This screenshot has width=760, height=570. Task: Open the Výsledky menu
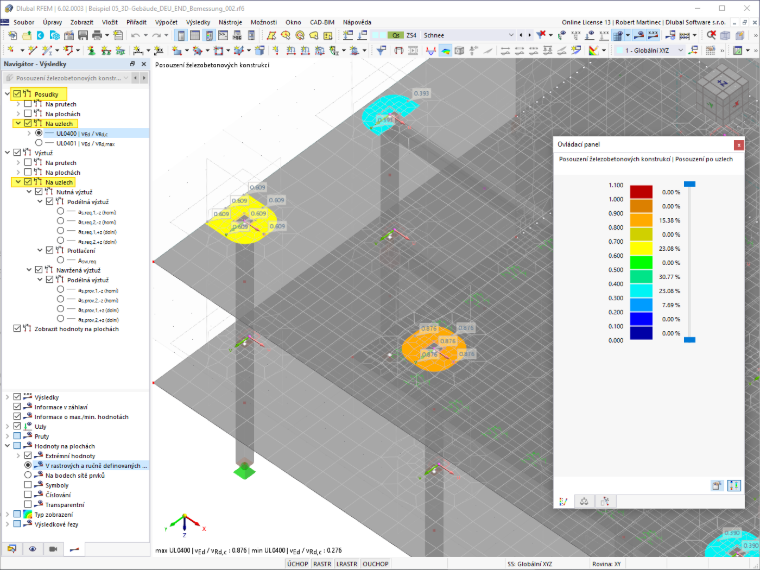[198, 22]
